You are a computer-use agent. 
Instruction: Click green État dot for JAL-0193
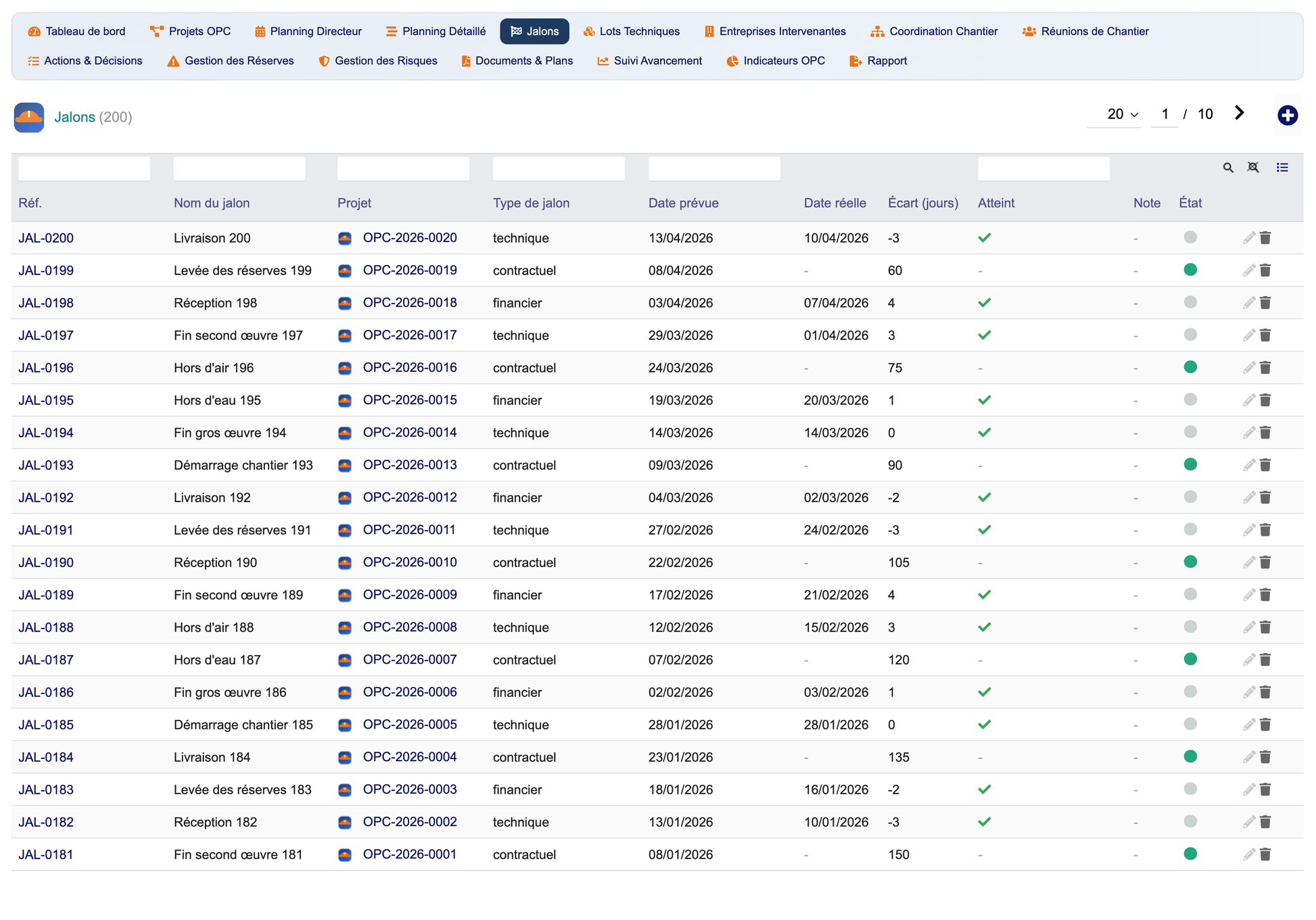tap(1190, 464)
